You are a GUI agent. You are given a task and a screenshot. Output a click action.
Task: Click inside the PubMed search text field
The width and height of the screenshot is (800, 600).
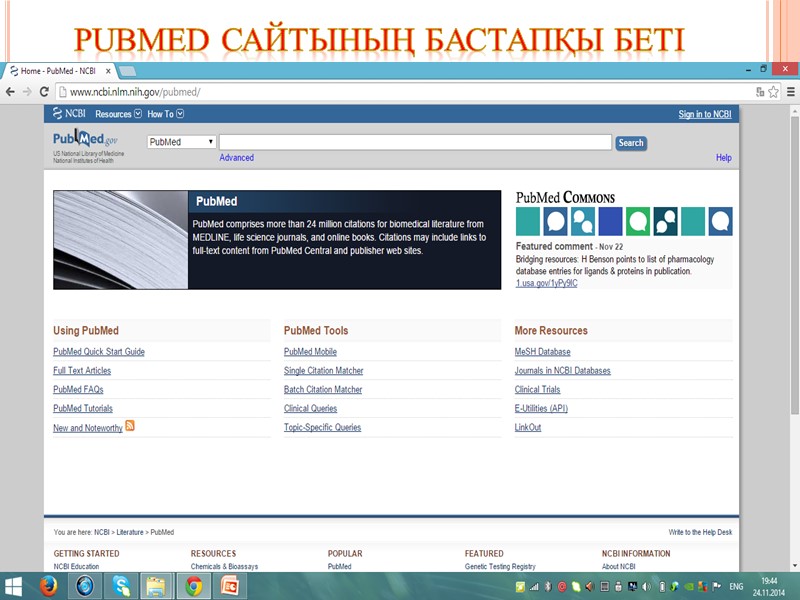click(415, 142)
